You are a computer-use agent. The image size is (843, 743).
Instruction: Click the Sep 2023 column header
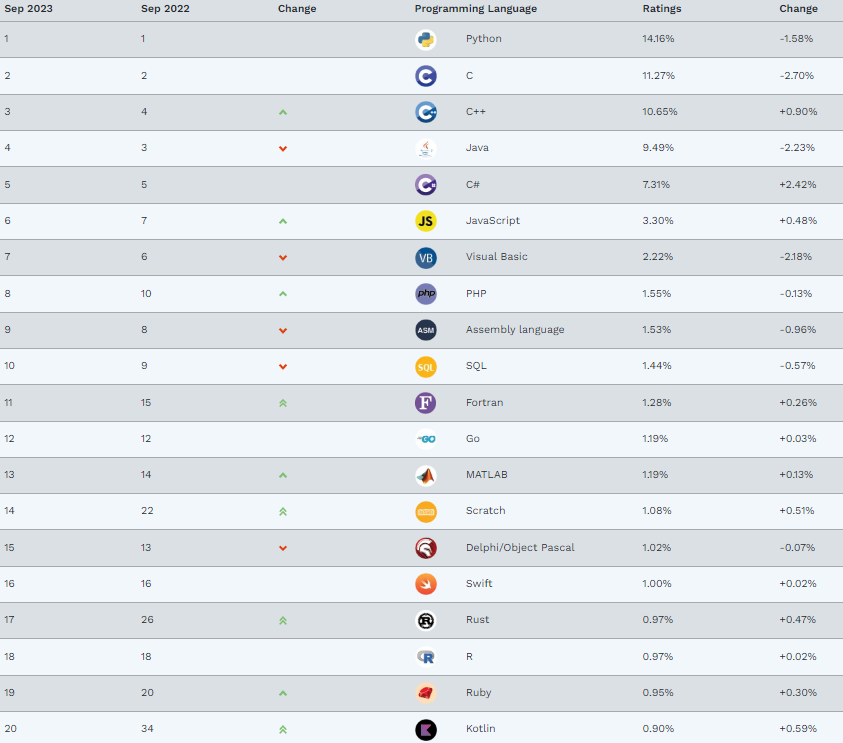click(27, 9)
